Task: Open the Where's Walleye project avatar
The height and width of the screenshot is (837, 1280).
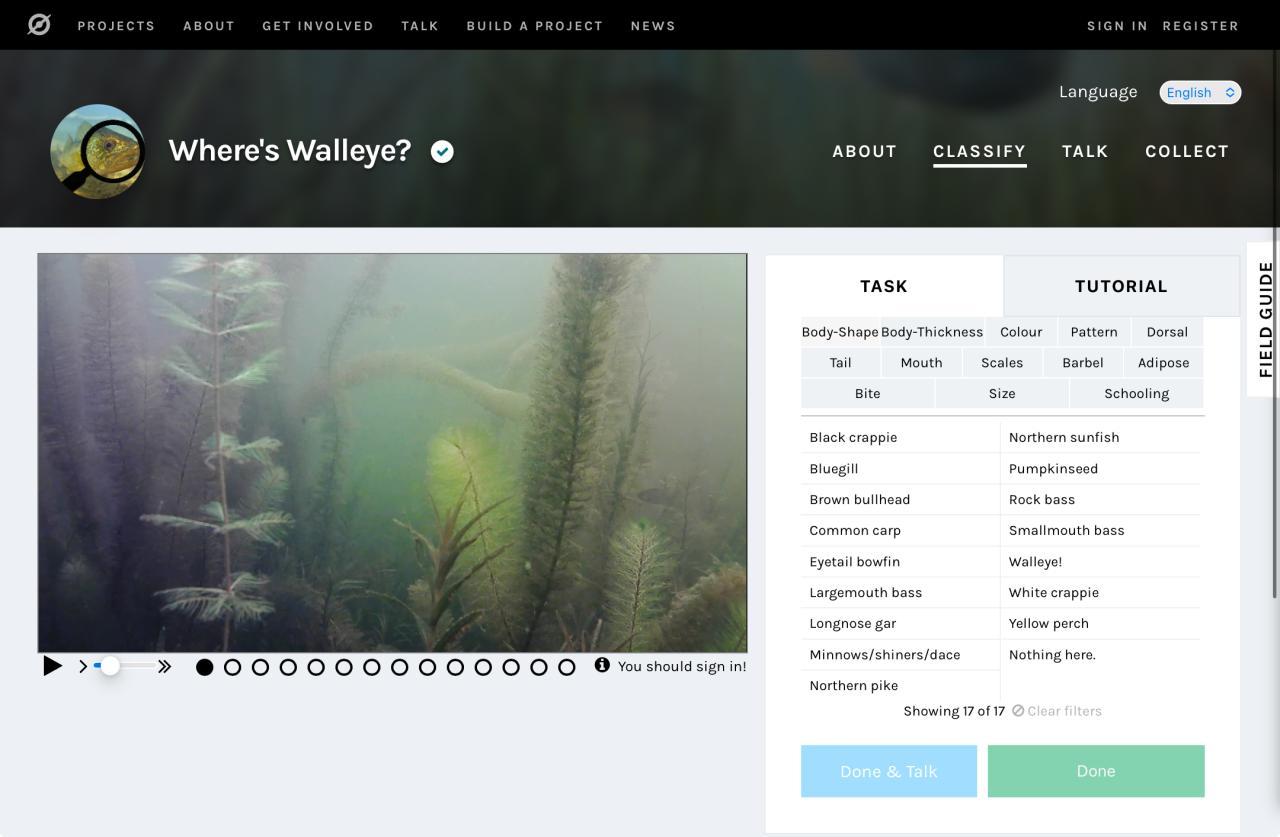Action: [98, 151]
